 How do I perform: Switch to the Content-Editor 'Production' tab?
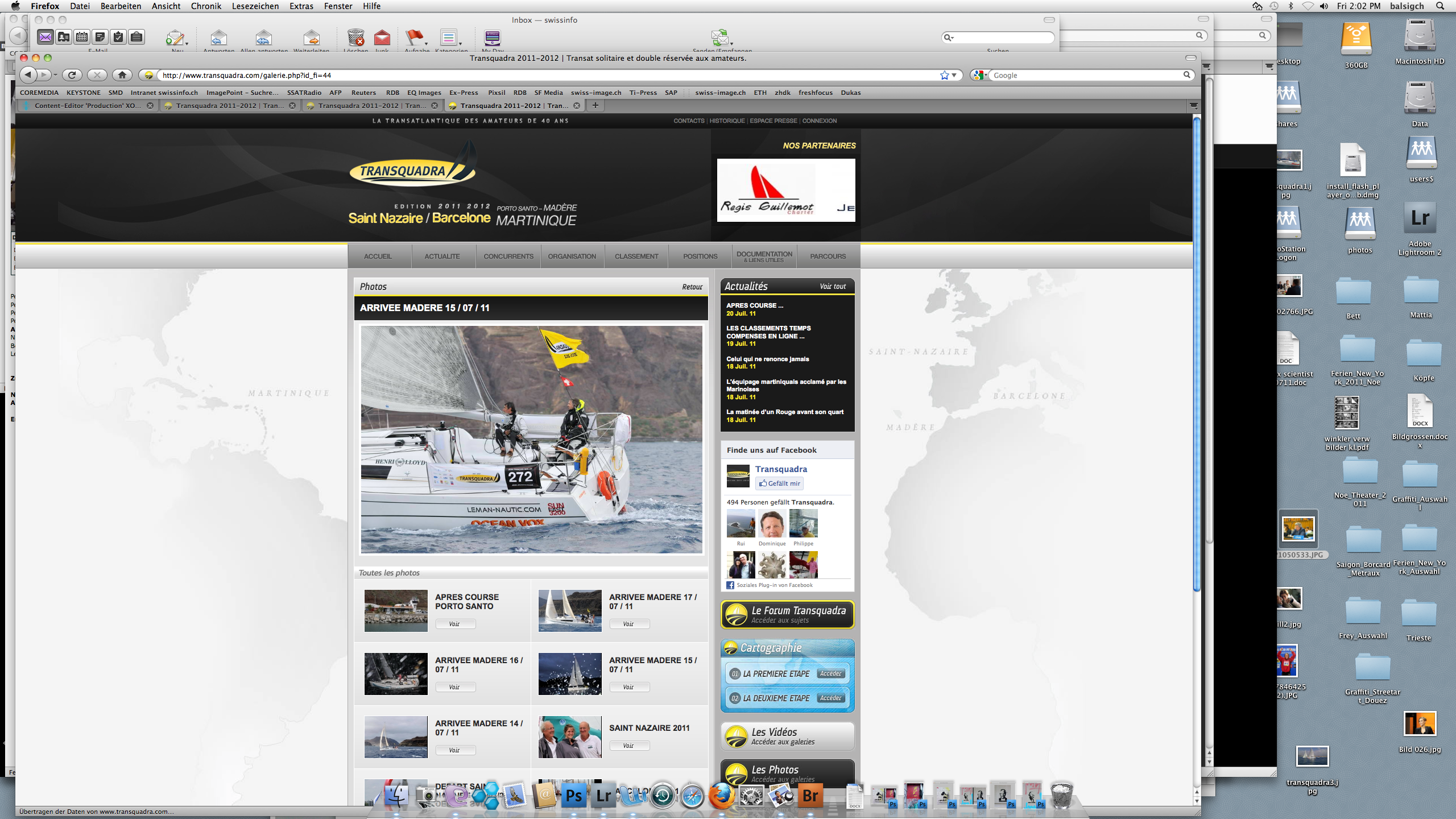[x=86, y=106]
